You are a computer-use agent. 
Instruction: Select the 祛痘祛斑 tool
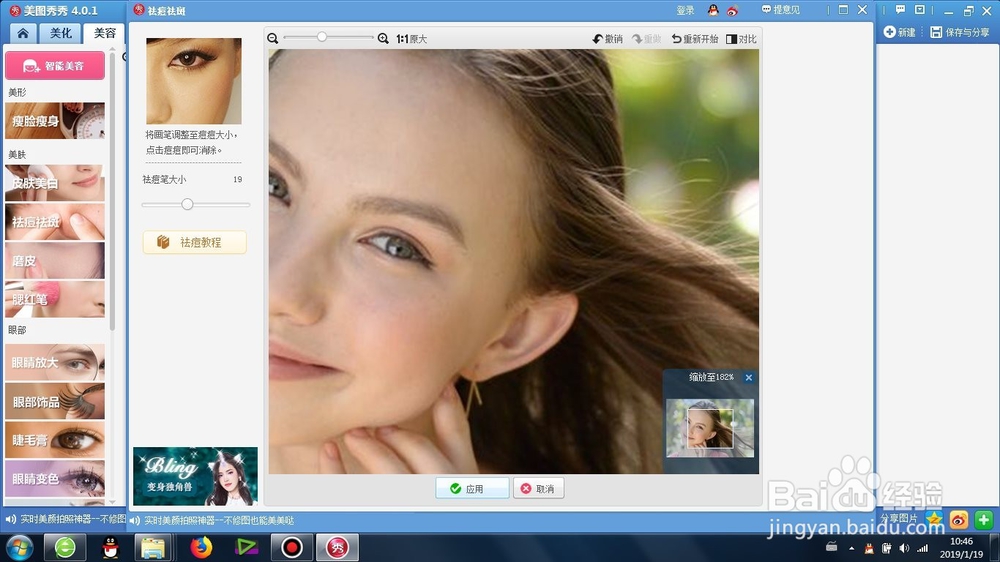[55, 221]
